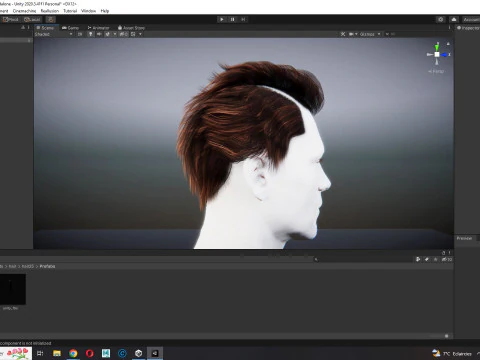480x360 pixels.
Task: Open the Help menu
Action: click(105, 11)
